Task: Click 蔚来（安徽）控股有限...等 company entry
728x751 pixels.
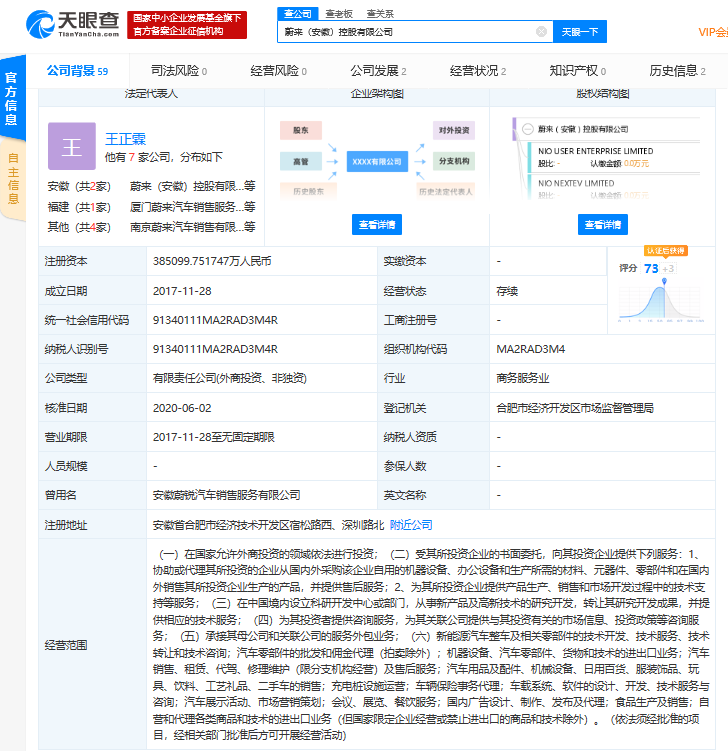Action: (x=193, y=186)
